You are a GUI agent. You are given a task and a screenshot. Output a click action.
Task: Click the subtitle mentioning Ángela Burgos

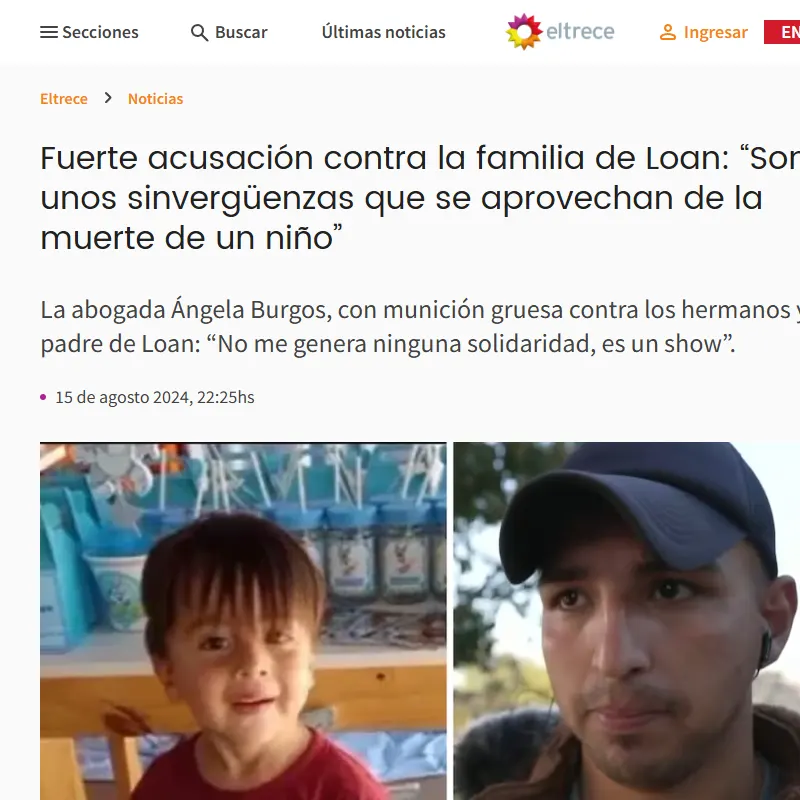point(420,327)
